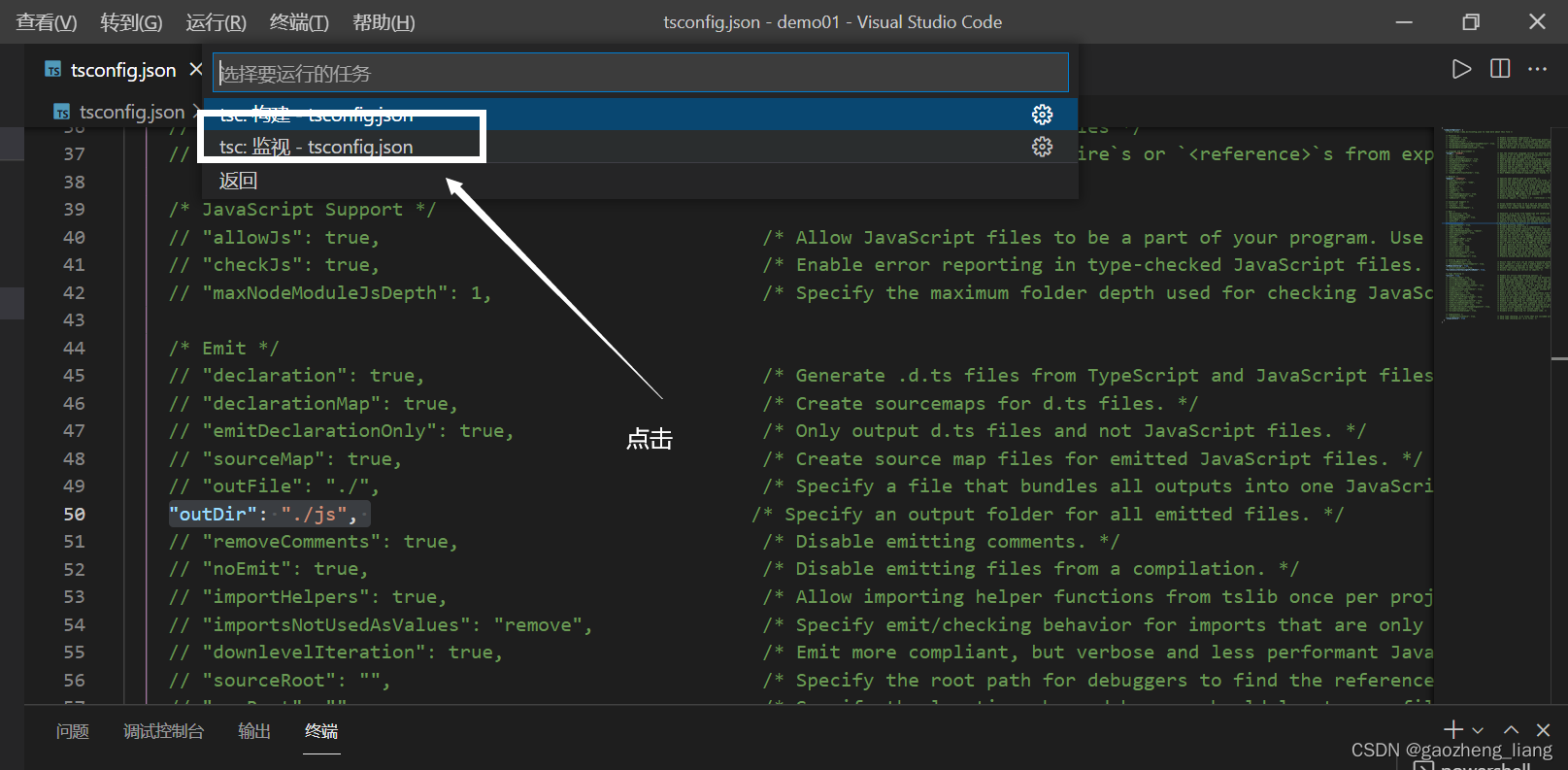
Task: Click the "sourceMap": true line
Action: (285, 458)
